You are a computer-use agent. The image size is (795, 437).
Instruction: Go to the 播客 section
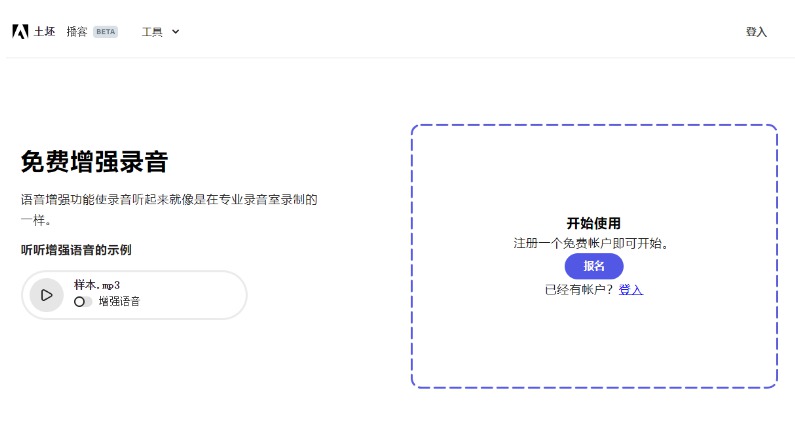click(77, 31)
